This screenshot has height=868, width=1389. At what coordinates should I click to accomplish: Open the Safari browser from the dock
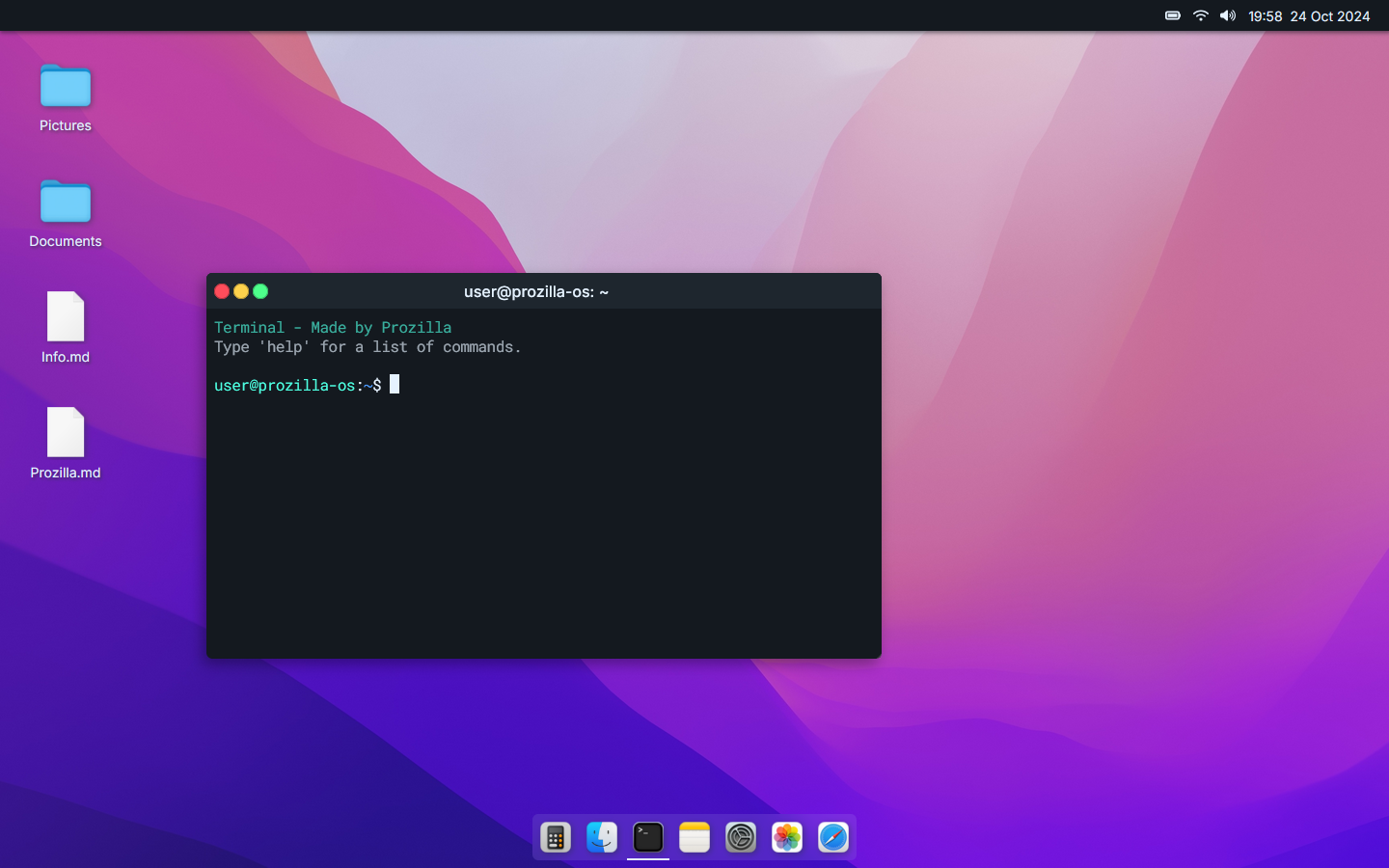(x=833, y=837)
